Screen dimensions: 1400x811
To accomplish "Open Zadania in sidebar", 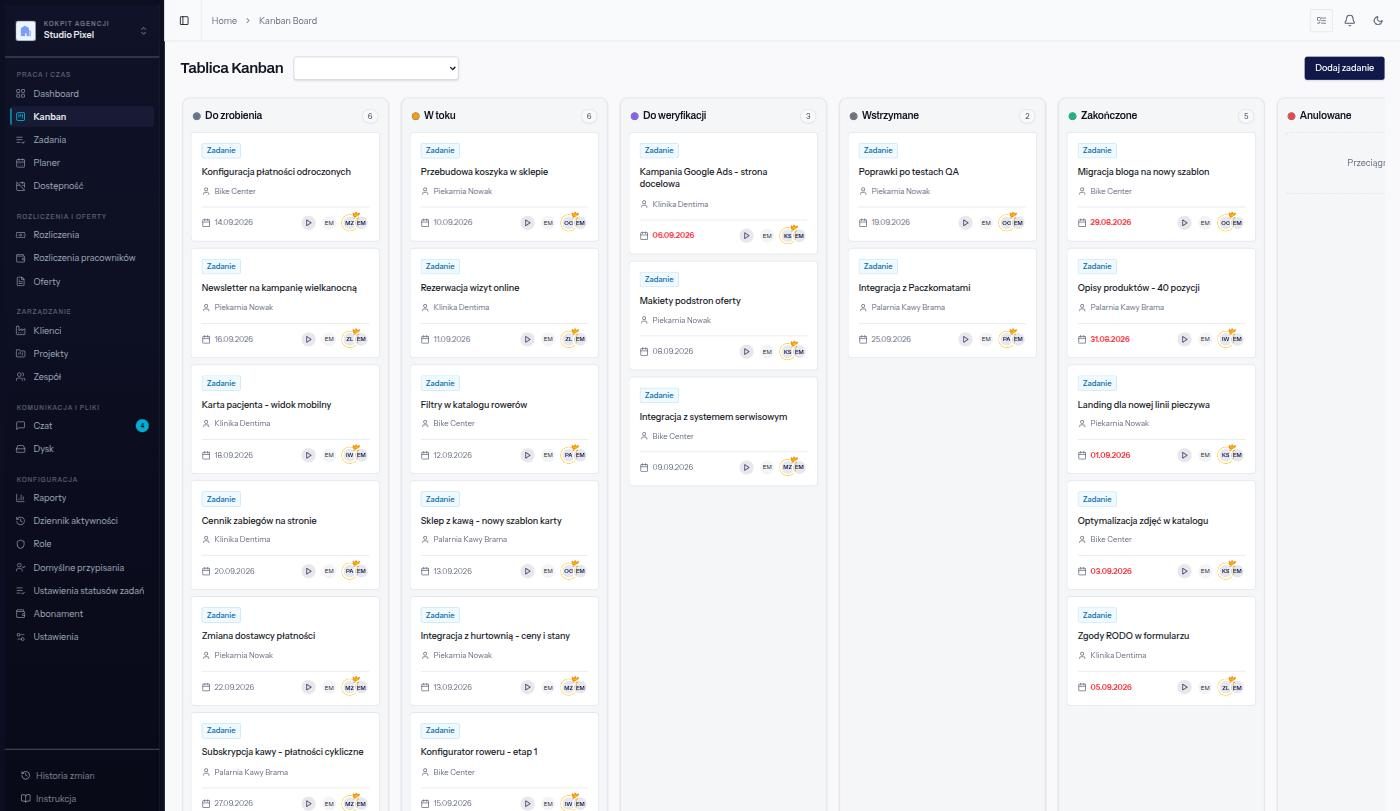I will click(x=82, y=140).
